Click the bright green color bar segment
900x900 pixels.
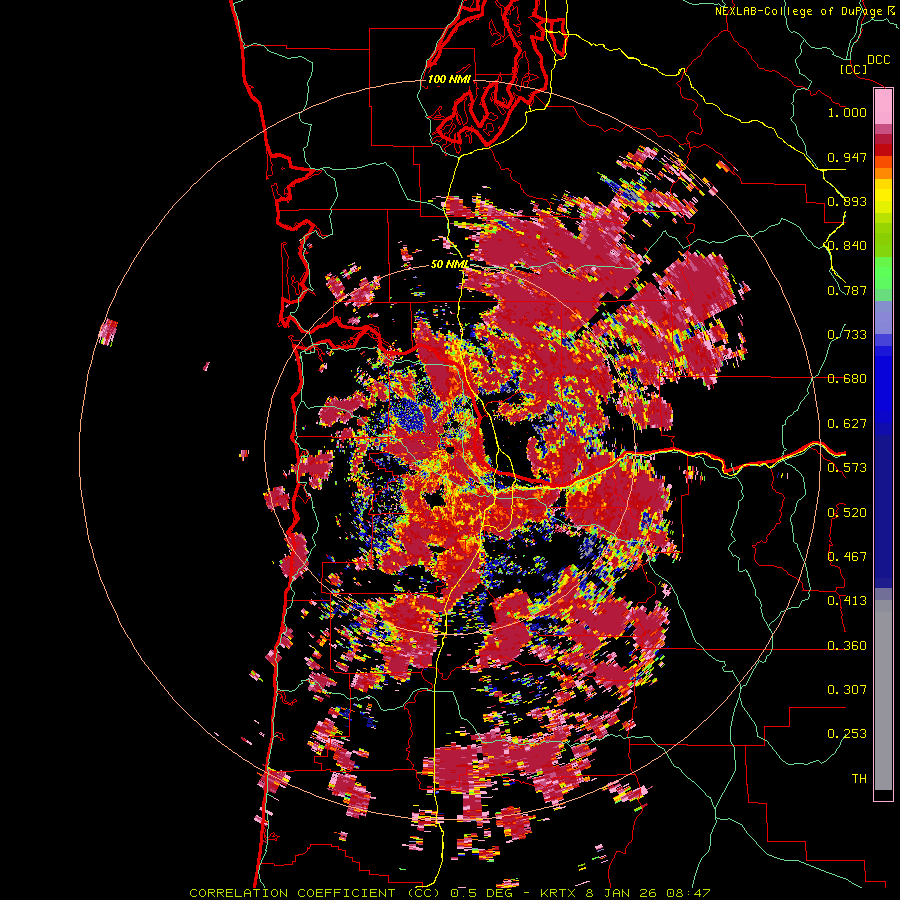click(883, 273)
